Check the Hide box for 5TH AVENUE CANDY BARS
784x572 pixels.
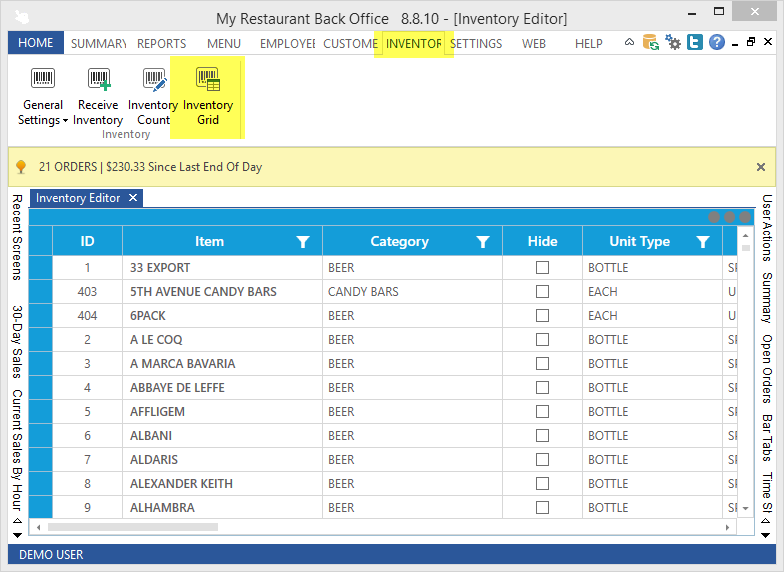coord(542,292)
